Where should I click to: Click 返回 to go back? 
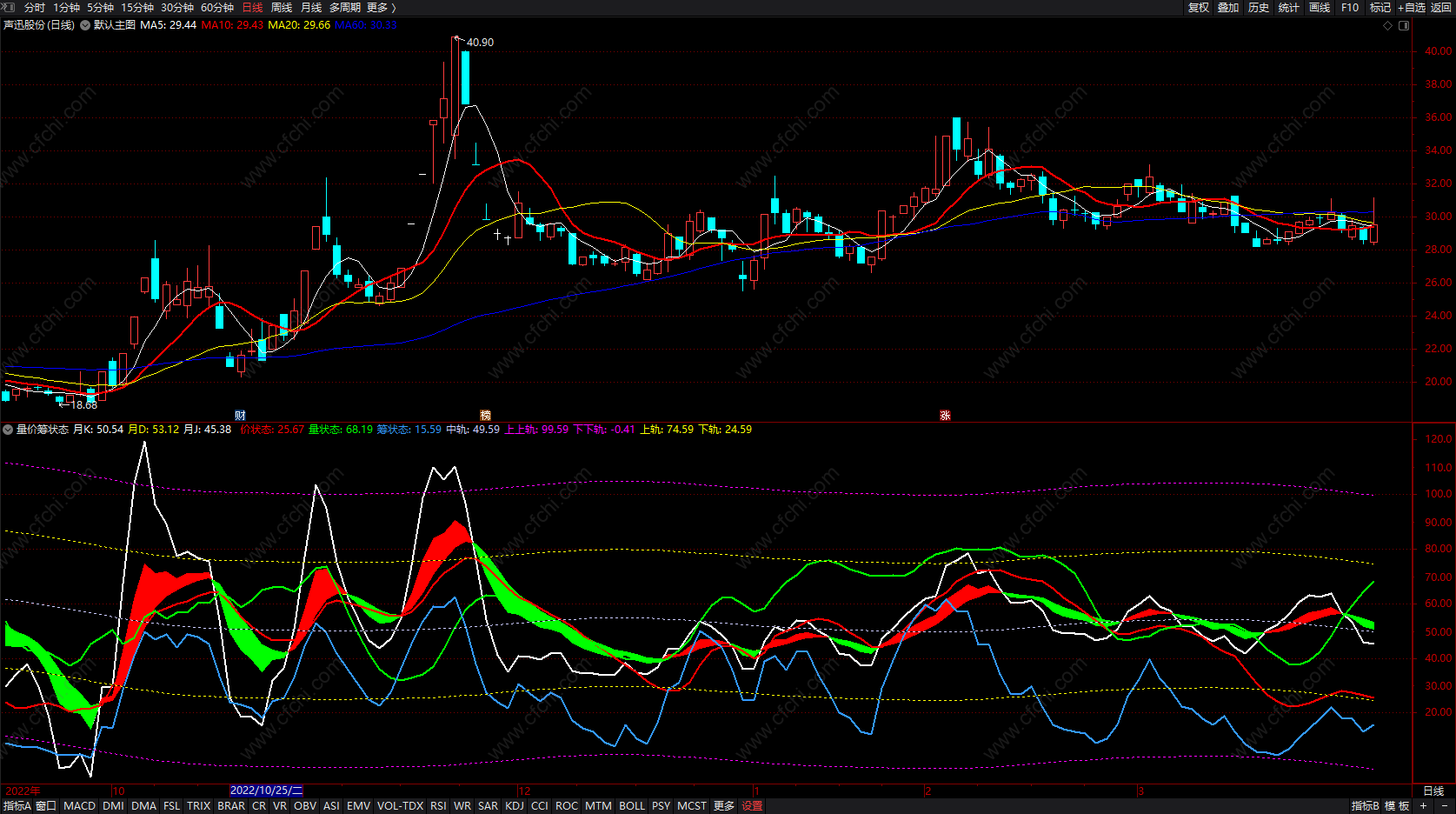tap(1441, 7)
